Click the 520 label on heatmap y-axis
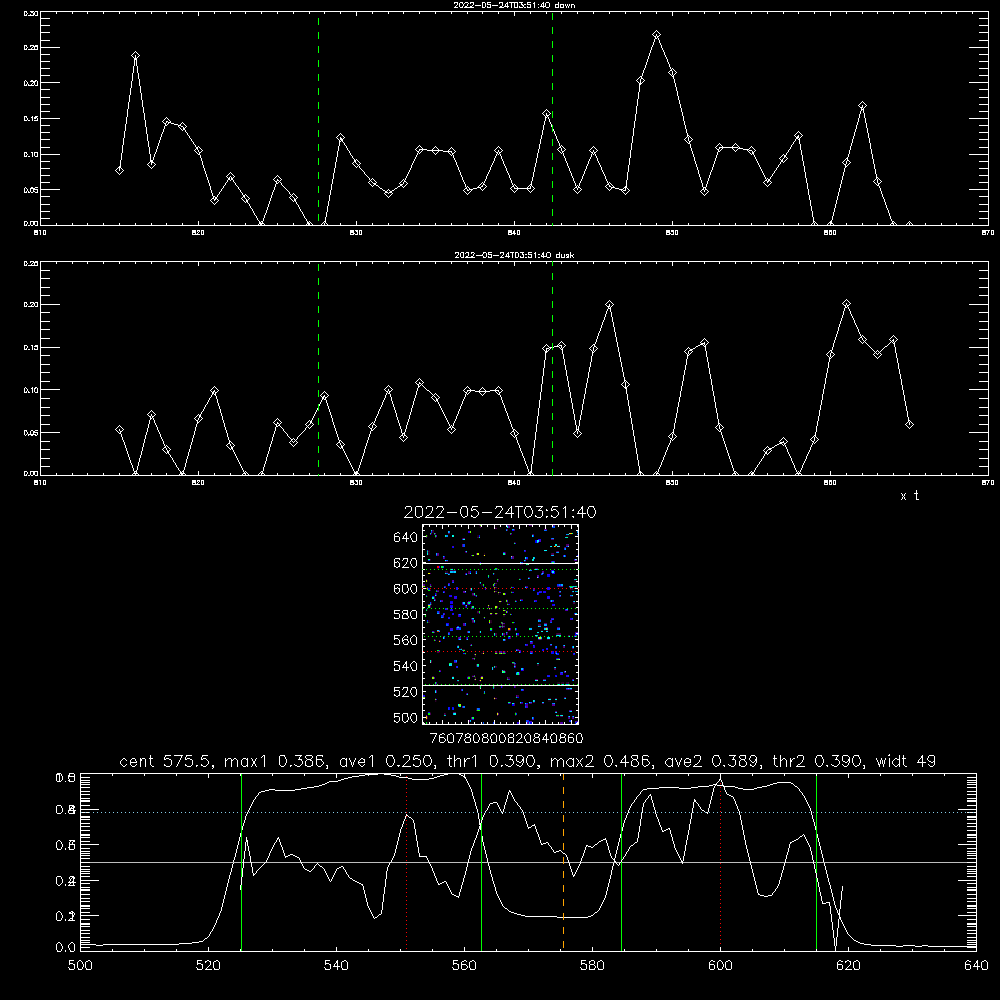Screen dimensions: 1000x1000 (x=406, y=692)
